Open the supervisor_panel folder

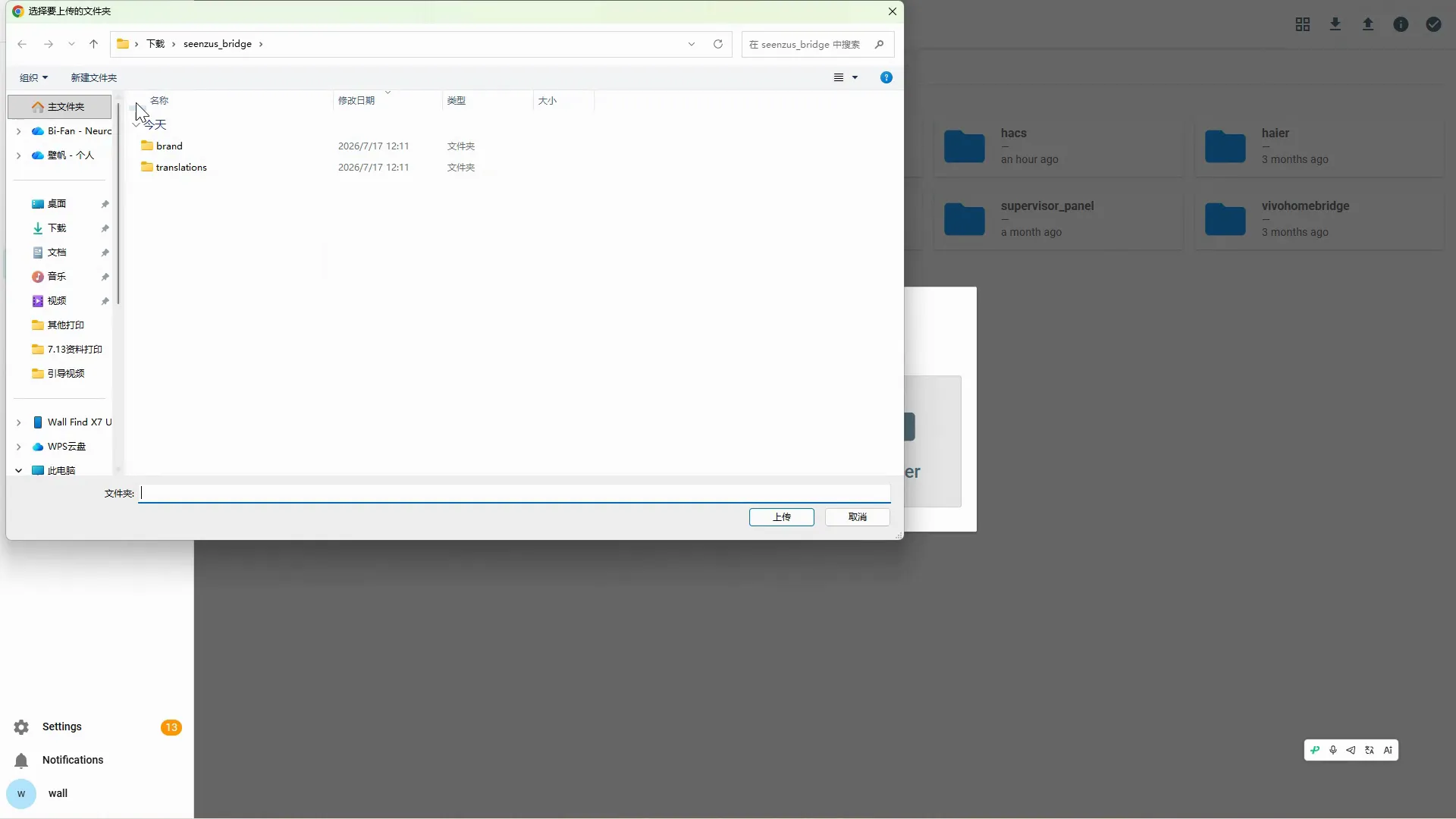tap(1059, 219)
